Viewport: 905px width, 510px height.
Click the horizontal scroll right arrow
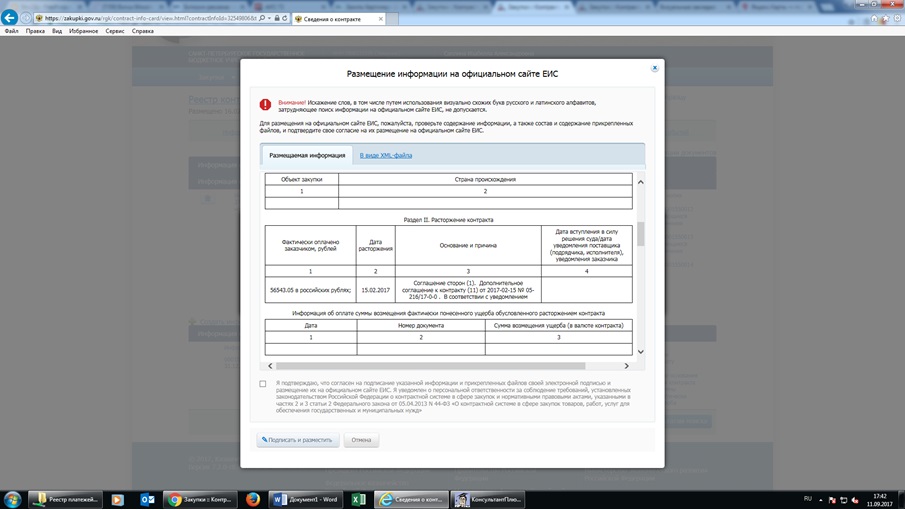tap(626, 366)
